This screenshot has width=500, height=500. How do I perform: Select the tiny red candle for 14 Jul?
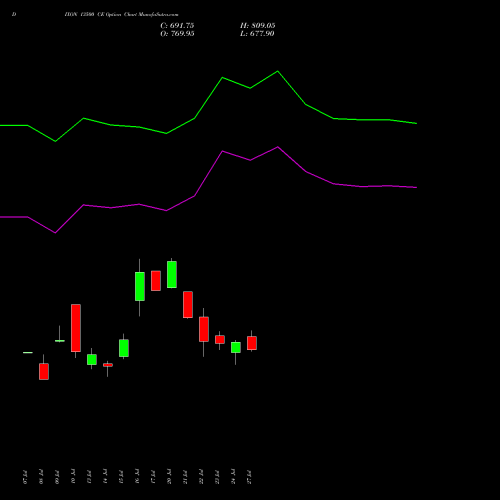pos(108,365)
